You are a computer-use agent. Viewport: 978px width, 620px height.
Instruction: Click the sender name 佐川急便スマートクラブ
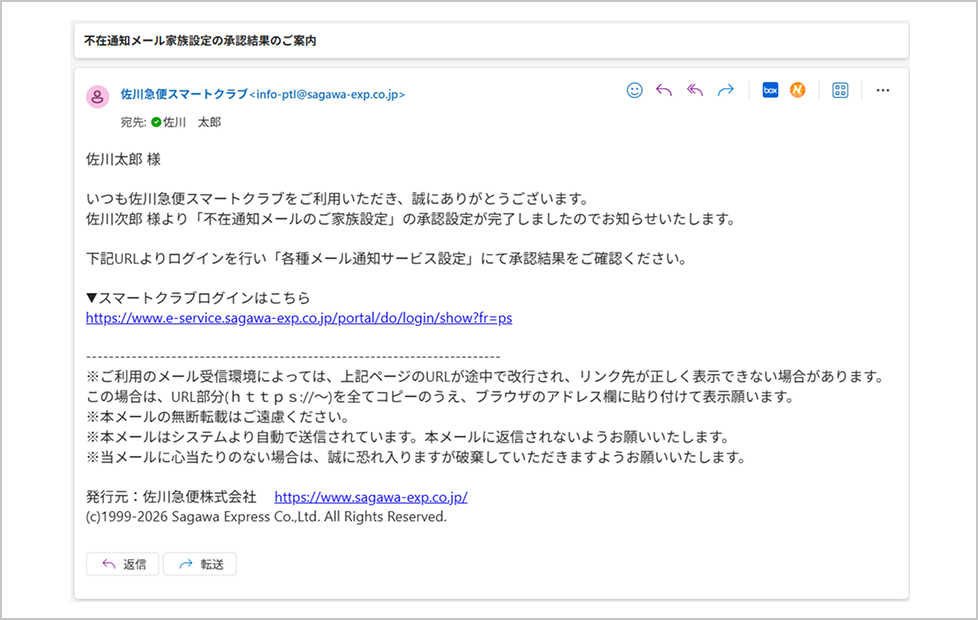click(183, 94)
